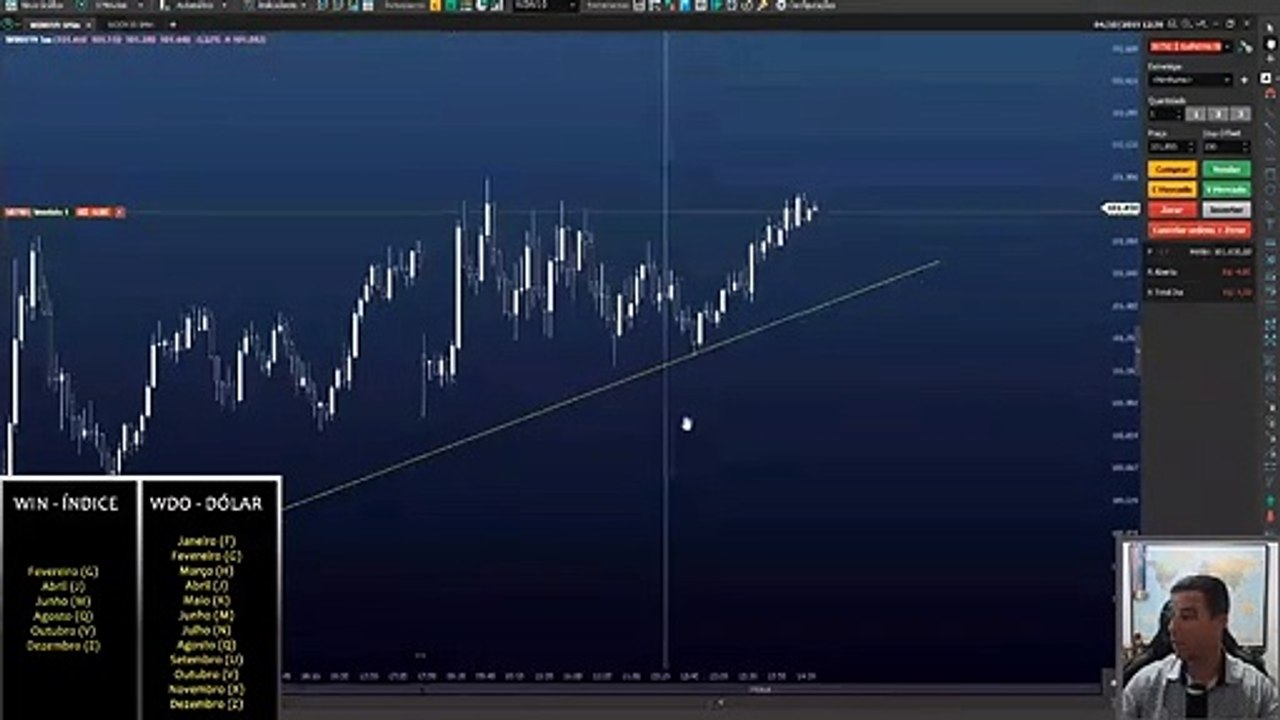
Task: Focus the Quantidade input field
Action: coord(1164,114)
